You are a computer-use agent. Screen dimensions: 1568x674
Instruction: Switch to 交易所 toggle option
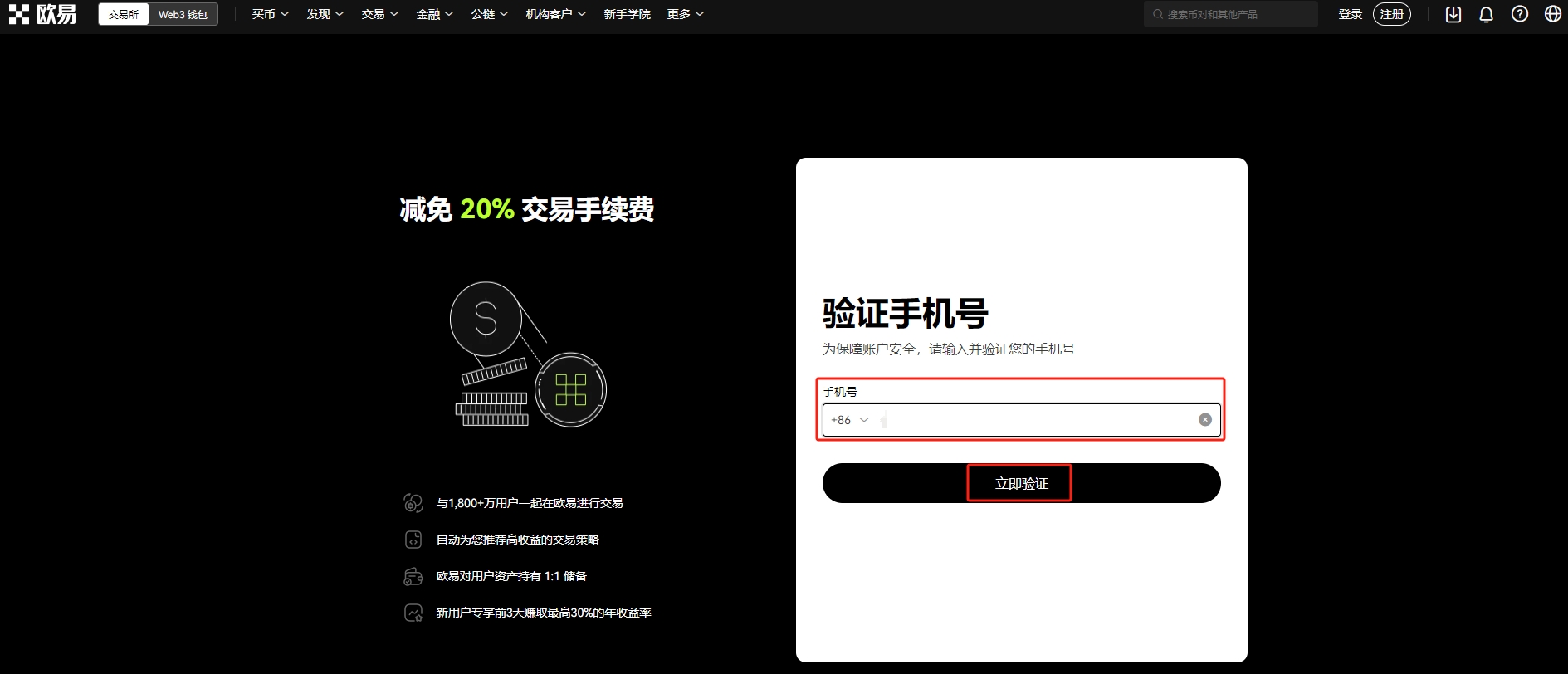click(x=124, y=14)
